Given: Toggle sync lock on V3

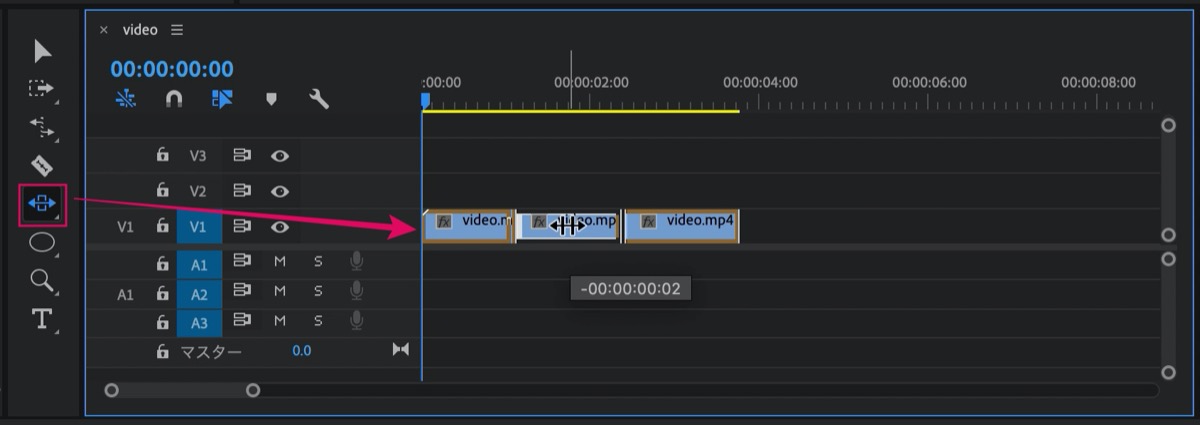Looking at the screenshot, I should point(241,155).
